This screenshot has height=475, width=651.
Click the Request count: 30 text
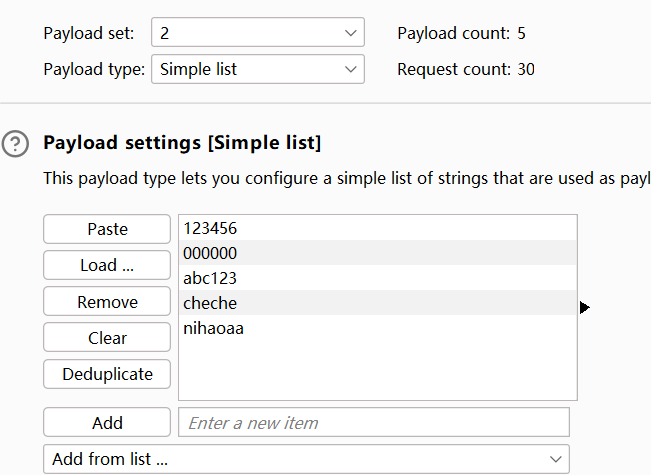tap(466, 69)
